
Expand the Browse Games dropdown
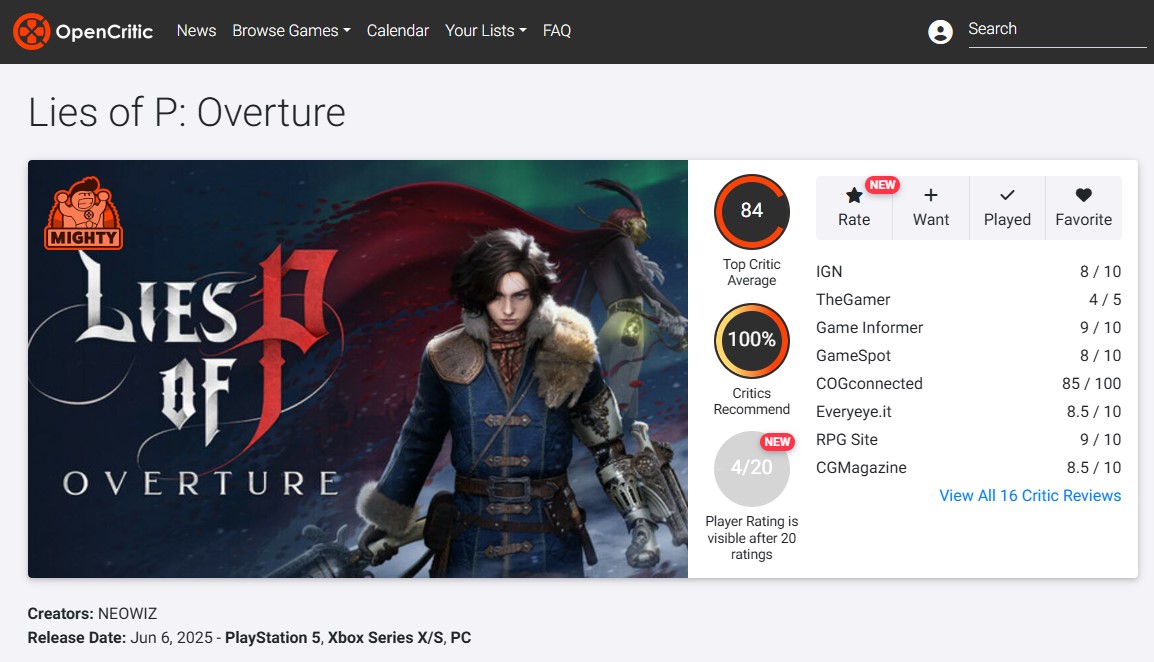tap(291, 31)
